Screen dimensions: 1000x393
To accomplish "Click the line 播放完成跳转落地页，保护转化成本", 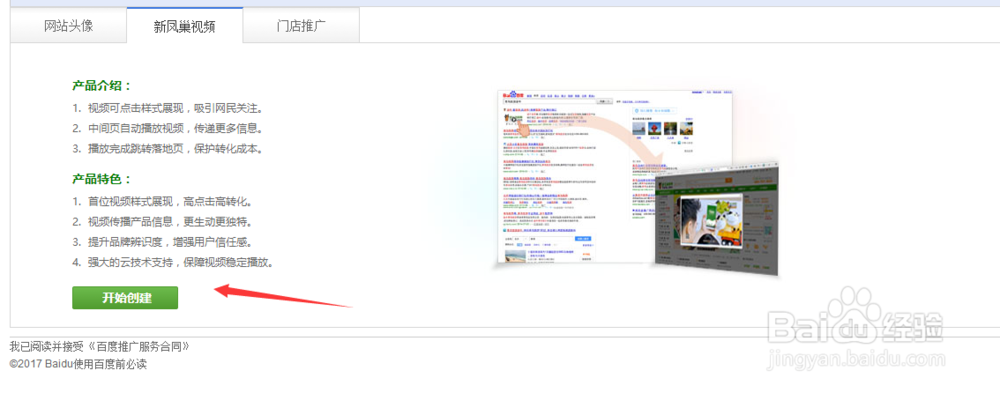I will tap(168, 149).
